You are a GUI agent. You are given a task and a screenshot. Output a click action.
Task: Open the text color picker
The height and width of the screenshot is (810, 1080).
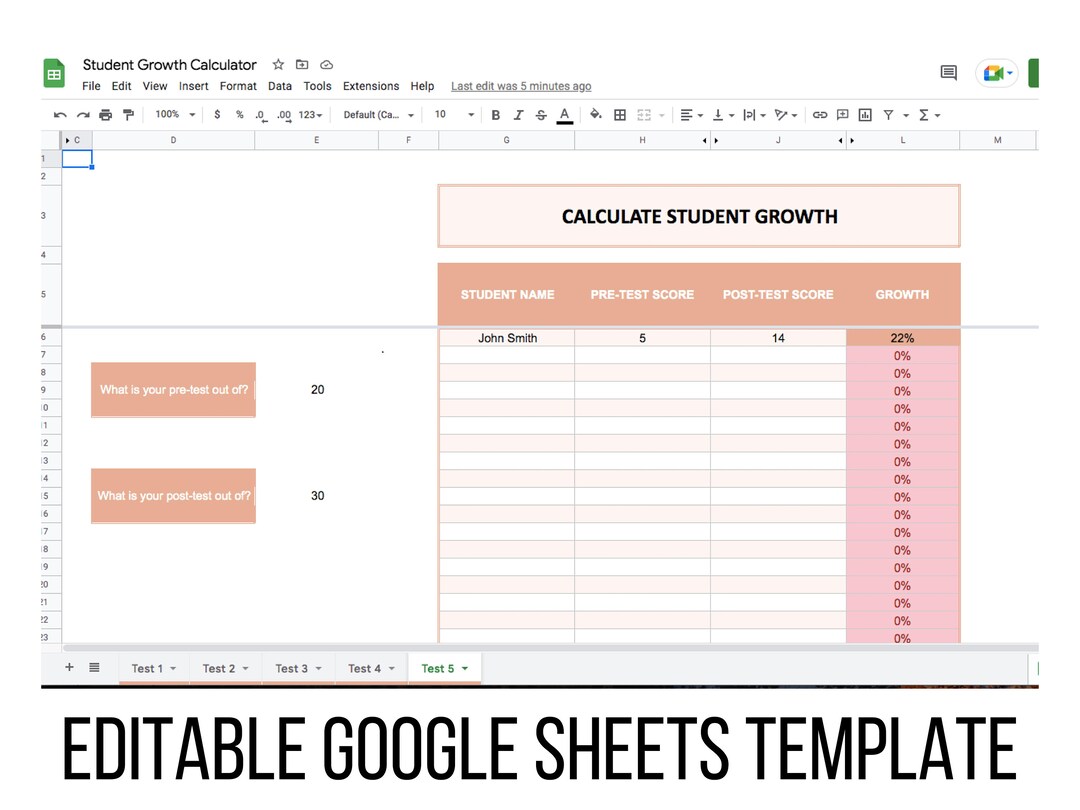click(x=564, y=114)
